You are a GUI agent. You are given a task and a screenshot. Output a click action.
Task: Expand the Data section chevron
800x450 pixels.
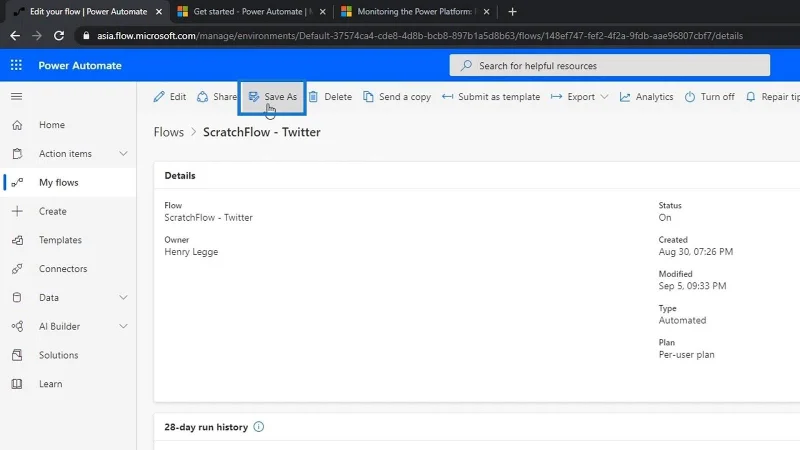[123, 297]
